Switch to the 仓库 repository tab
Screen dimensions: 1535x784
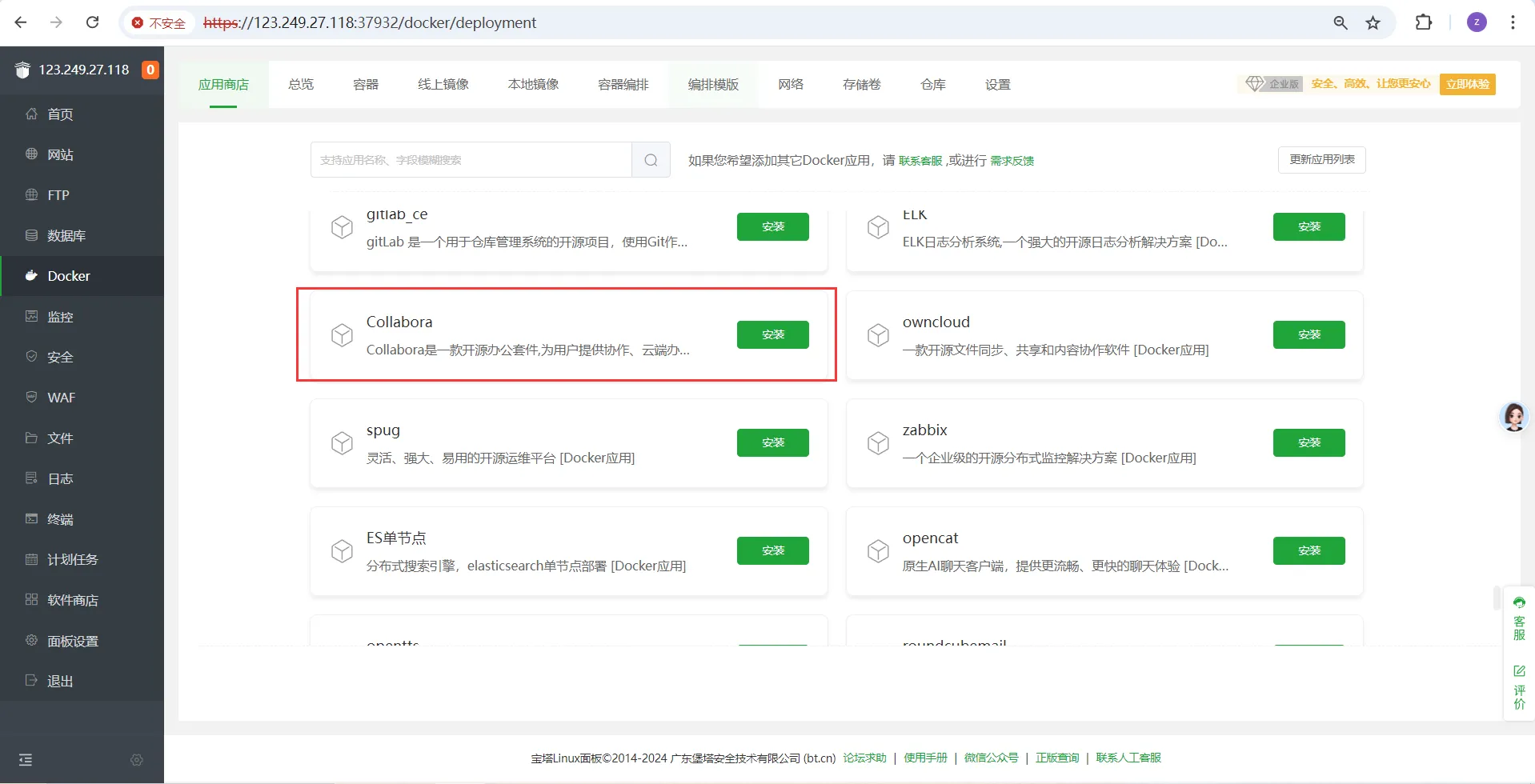pos(933,84)
